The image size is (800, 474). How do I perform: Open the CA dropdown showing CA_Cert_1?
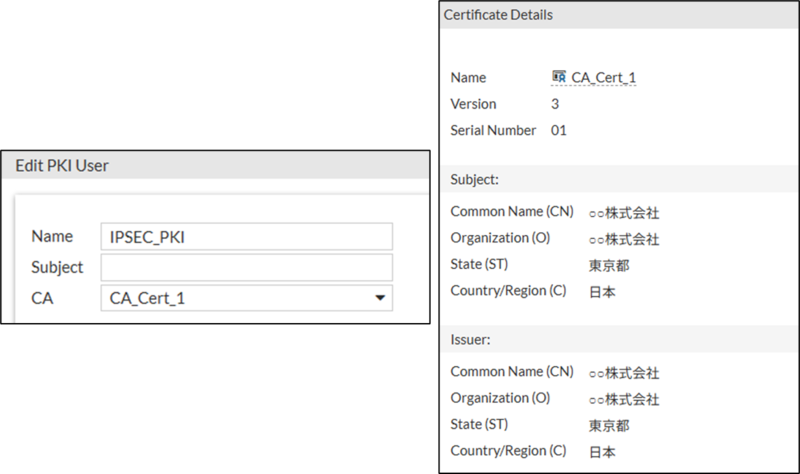[246, 298]
